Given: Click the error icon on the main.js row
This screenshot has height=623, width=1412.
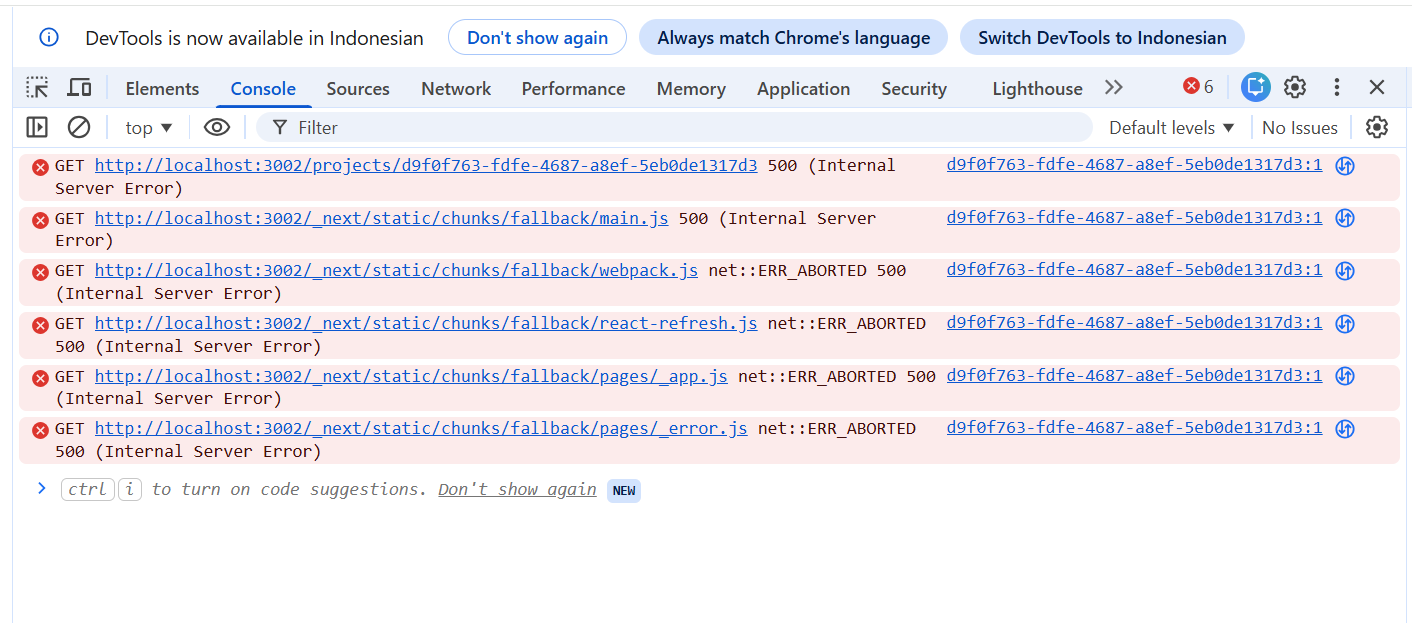Looking at the screenshot, I should [40, 220].
